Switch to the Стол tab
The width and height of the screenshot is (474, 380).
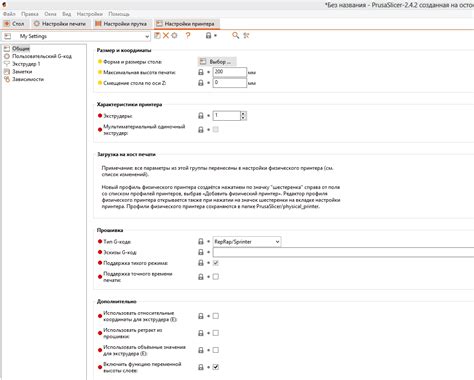14,24
